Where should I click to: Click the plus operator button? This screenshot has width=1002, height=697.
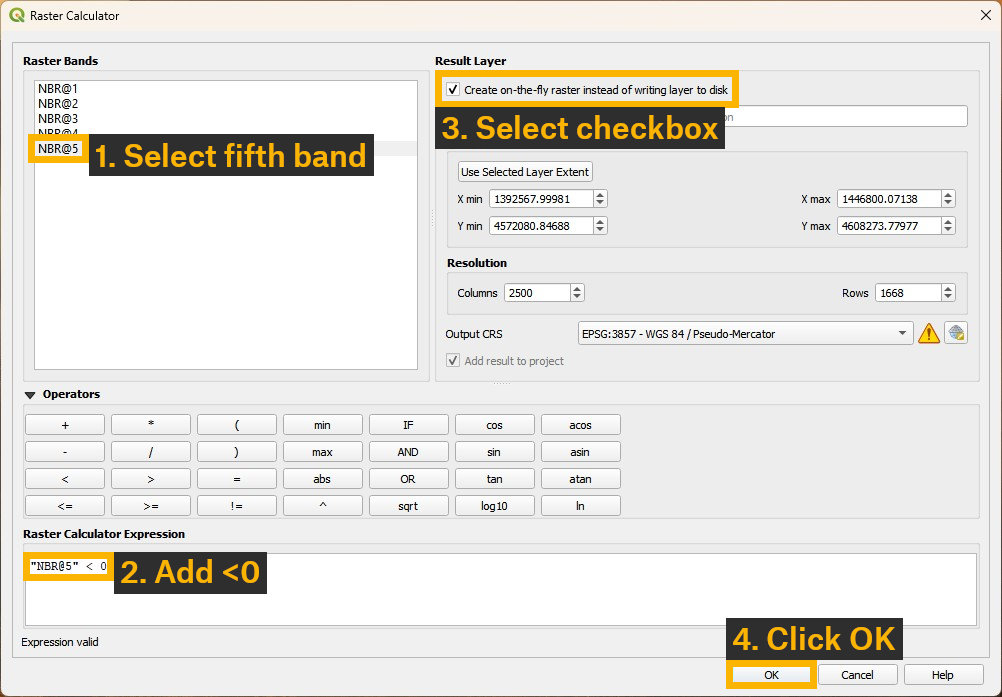pyautogui.click(x=65, y=425)
